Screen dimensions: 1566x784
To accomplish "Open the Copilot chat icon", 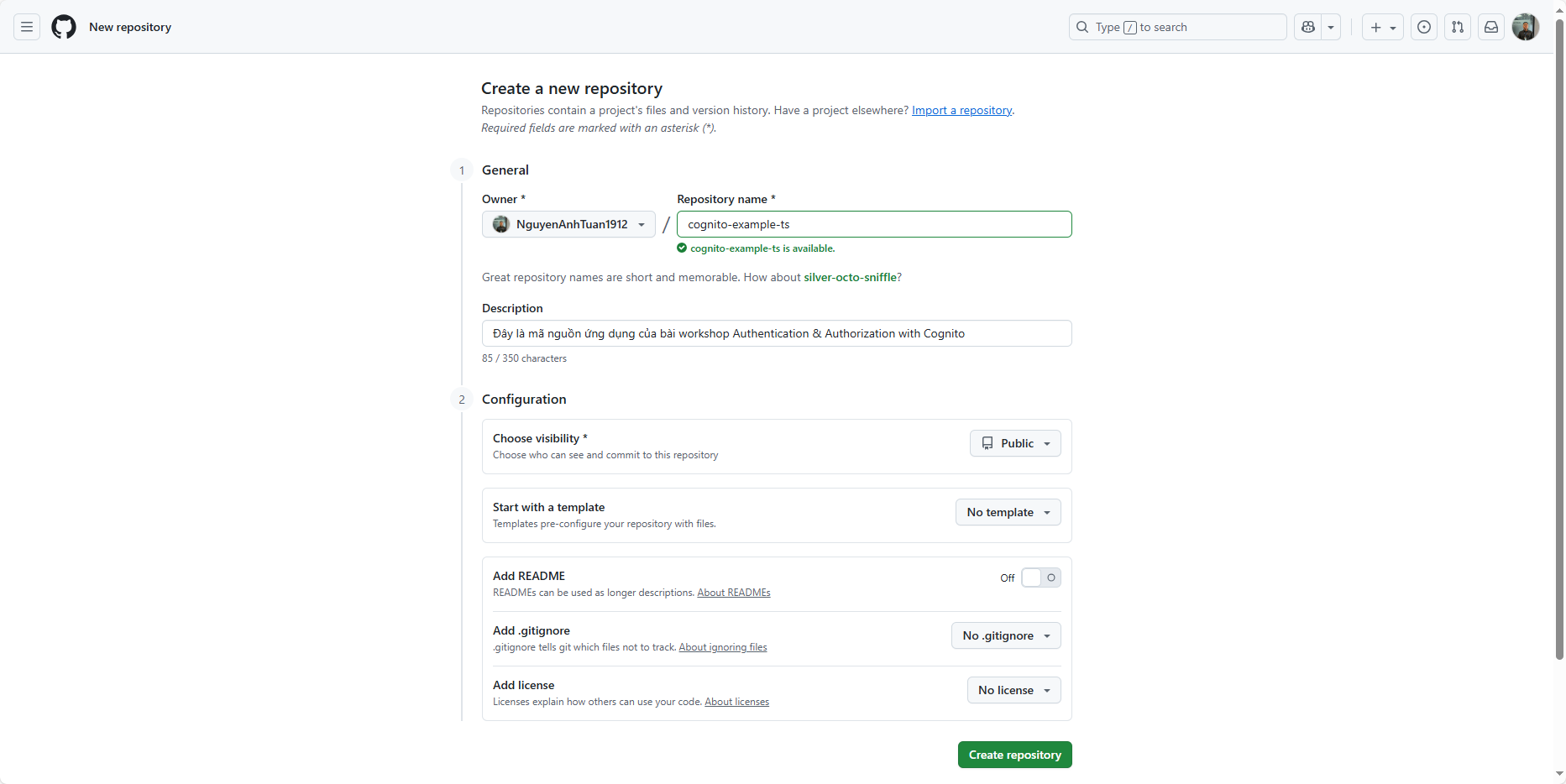I will coord(1308,27).
